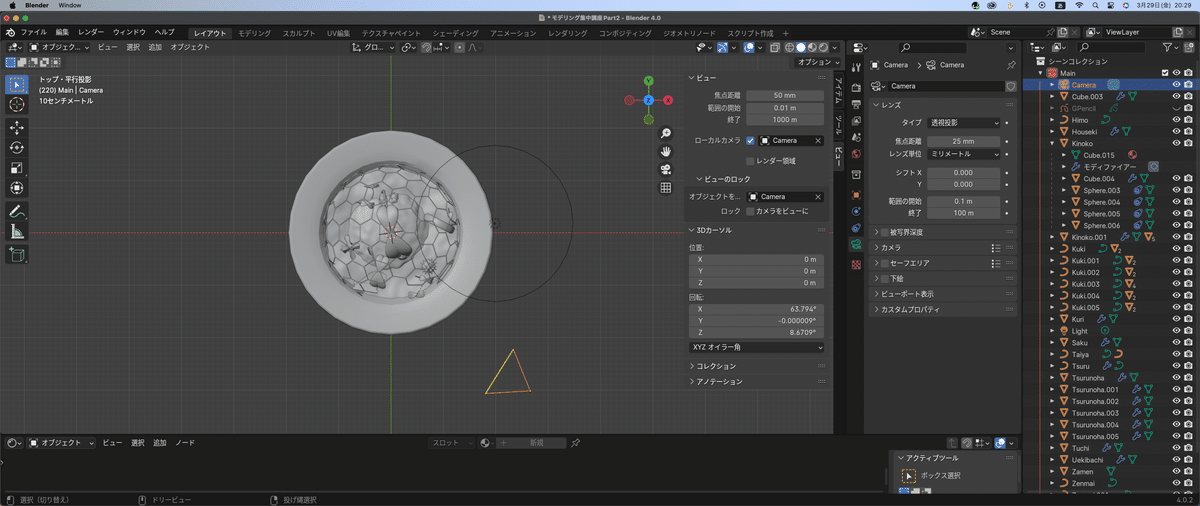Enable the Depth of Field checkbox
This screenshot has height=506, width=1200.
[x=884, y=232]
